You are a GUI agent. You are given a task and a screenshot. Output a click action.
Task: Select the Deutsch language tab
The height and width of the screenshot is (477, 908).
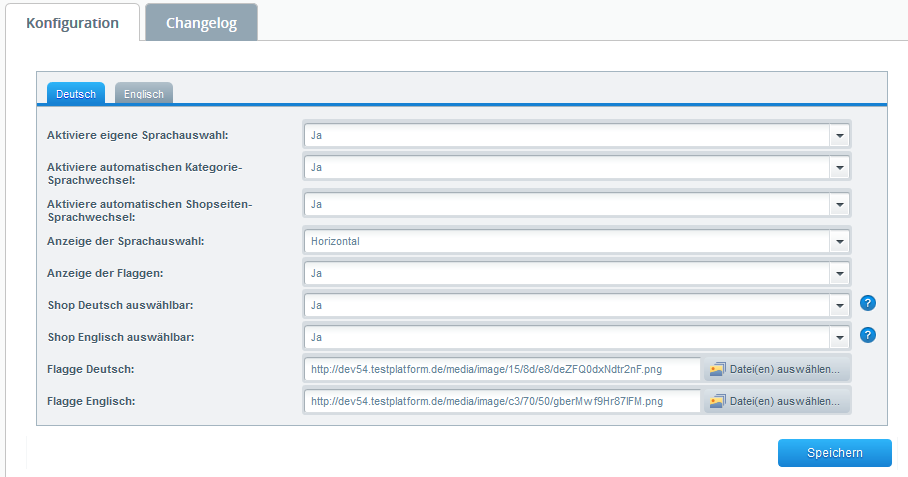tap(76, 94)
